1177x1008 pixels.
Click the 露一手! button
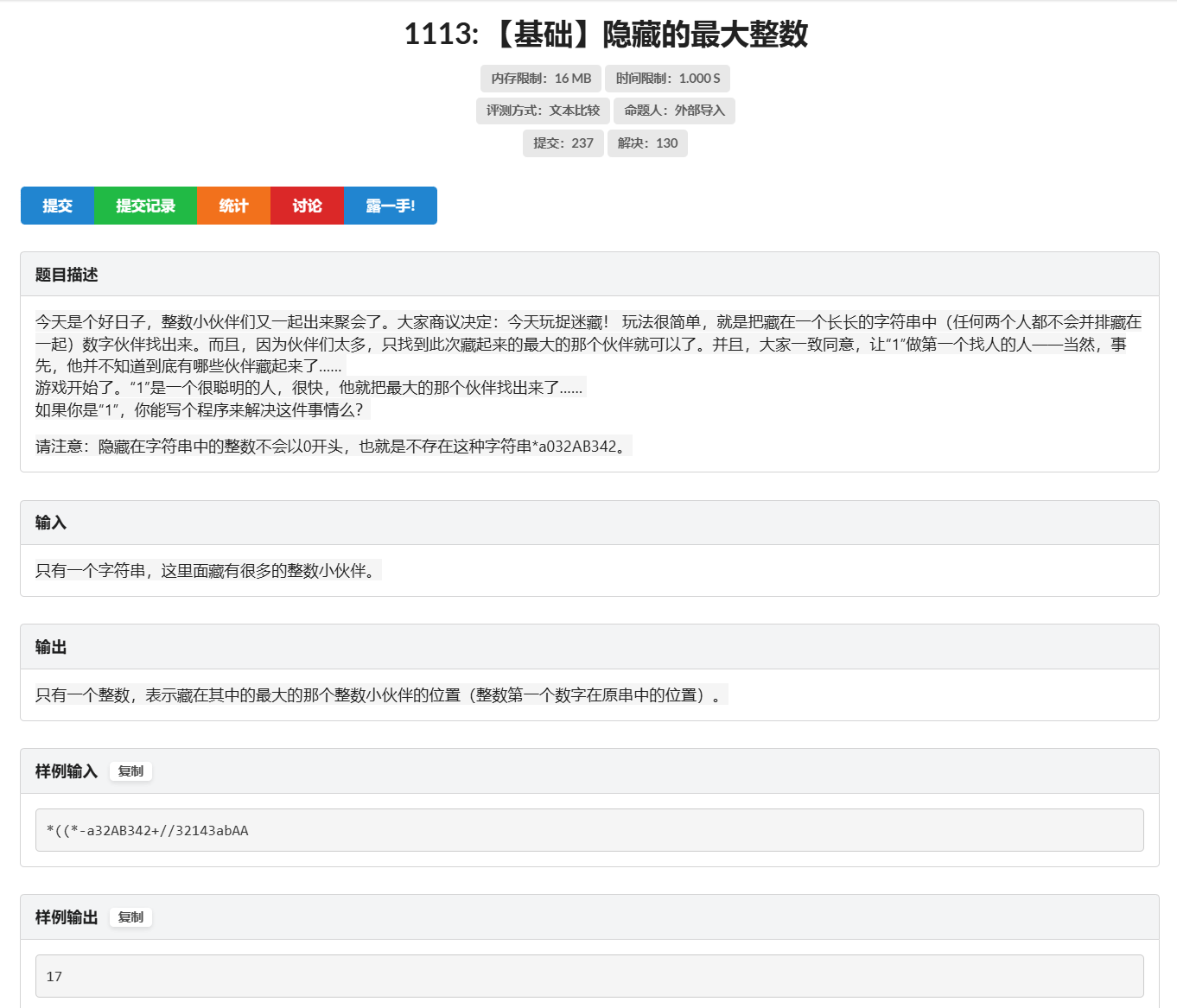[390, 206]
